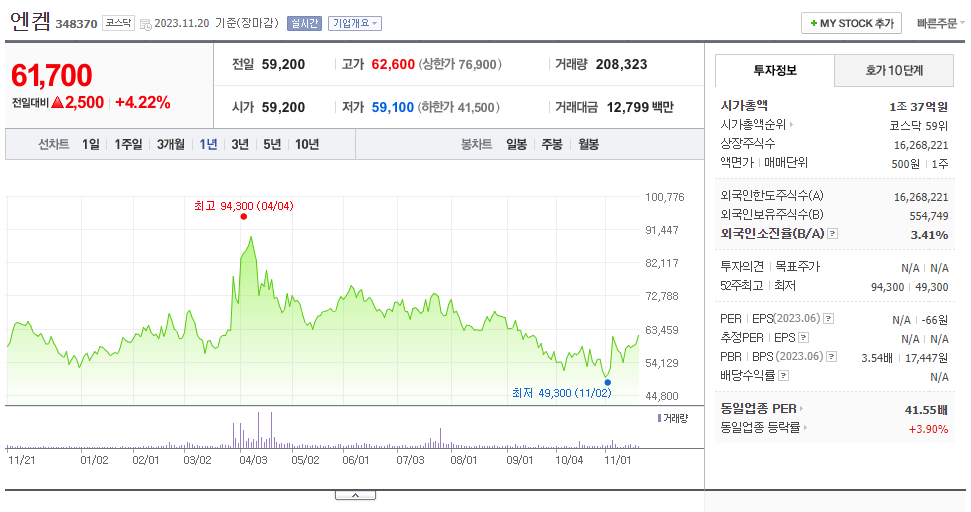Switch to the 투자정보 tab

pos(775,71)
